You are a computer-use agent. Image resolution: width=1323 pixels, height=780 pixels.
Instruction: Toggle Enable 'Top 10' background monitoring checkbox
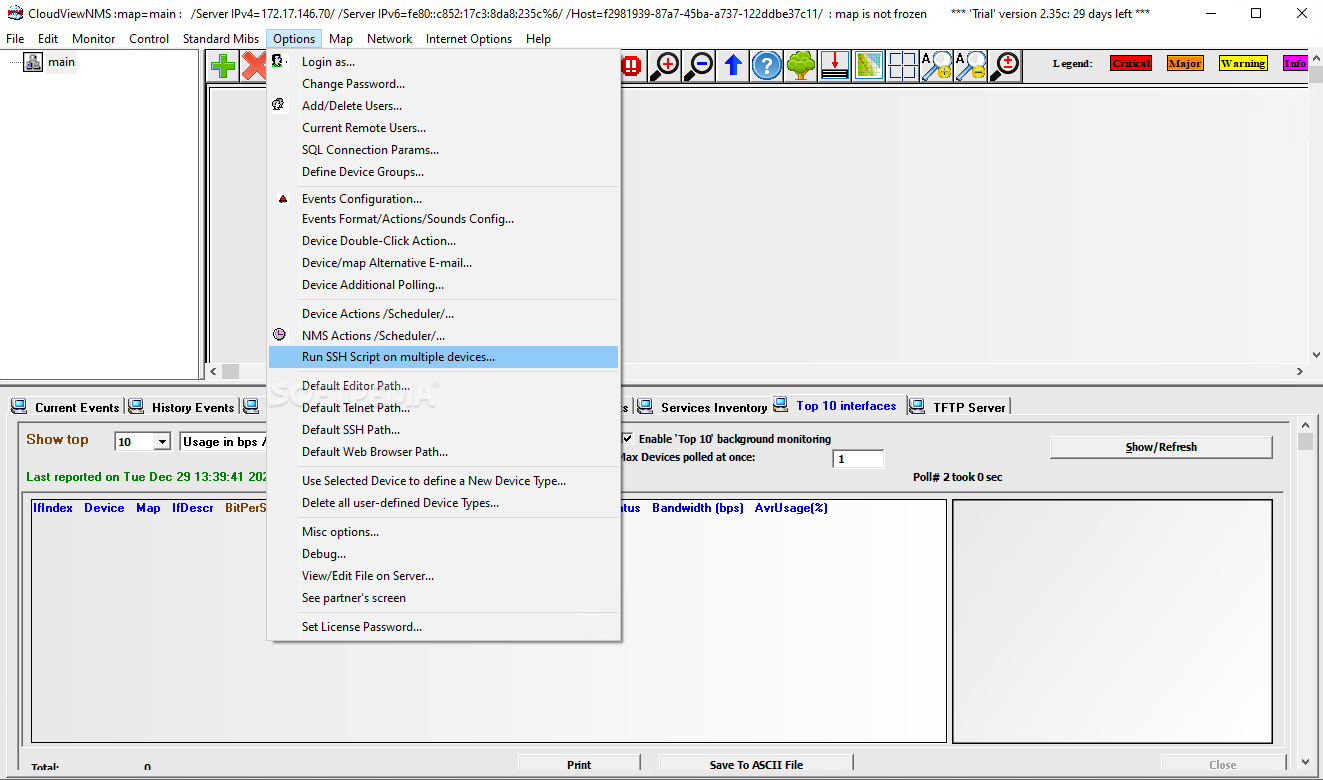[627, 438]
